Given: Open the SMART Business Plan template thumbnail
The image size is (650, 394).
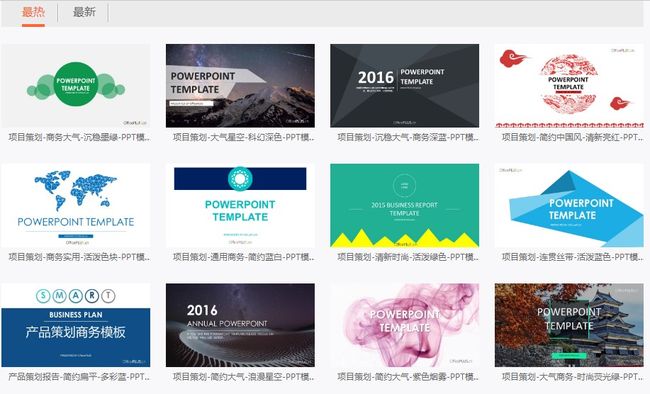Looking at the screenshot, I should point(76,325).
